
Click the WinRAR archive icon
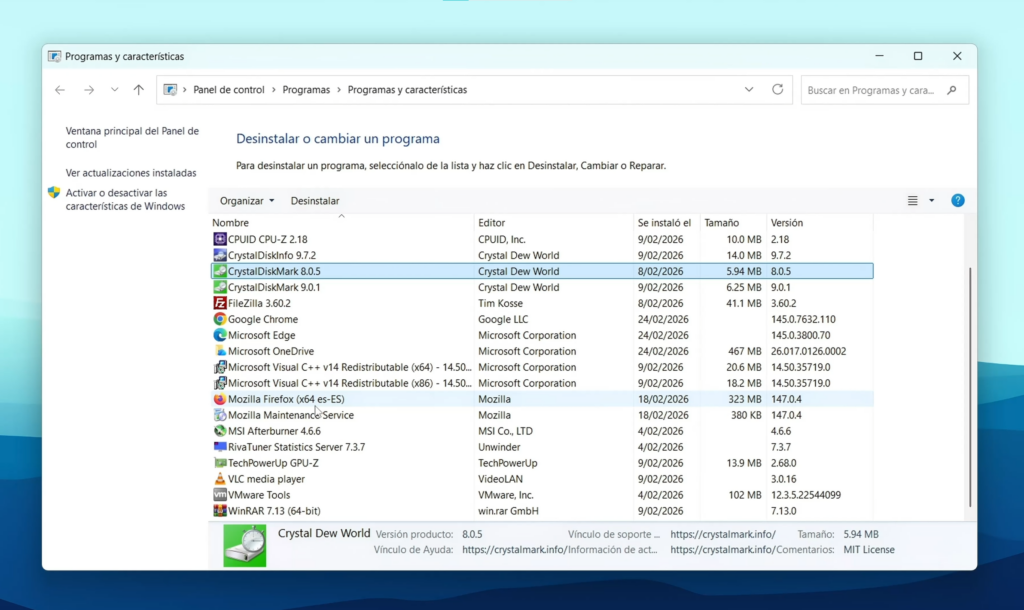pyautogui.click(x=219, y=511)
